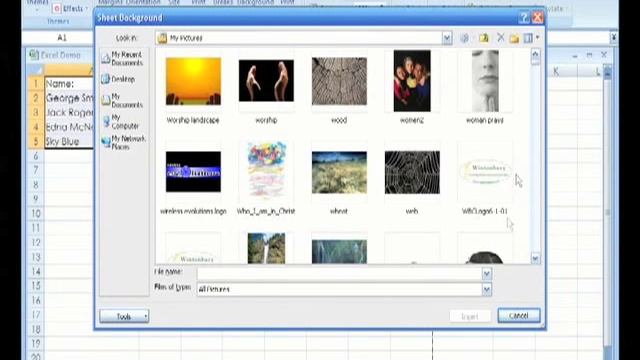Select the worship landscape thumbnail
The image size is (640, 360).
(x=193, y=81)
